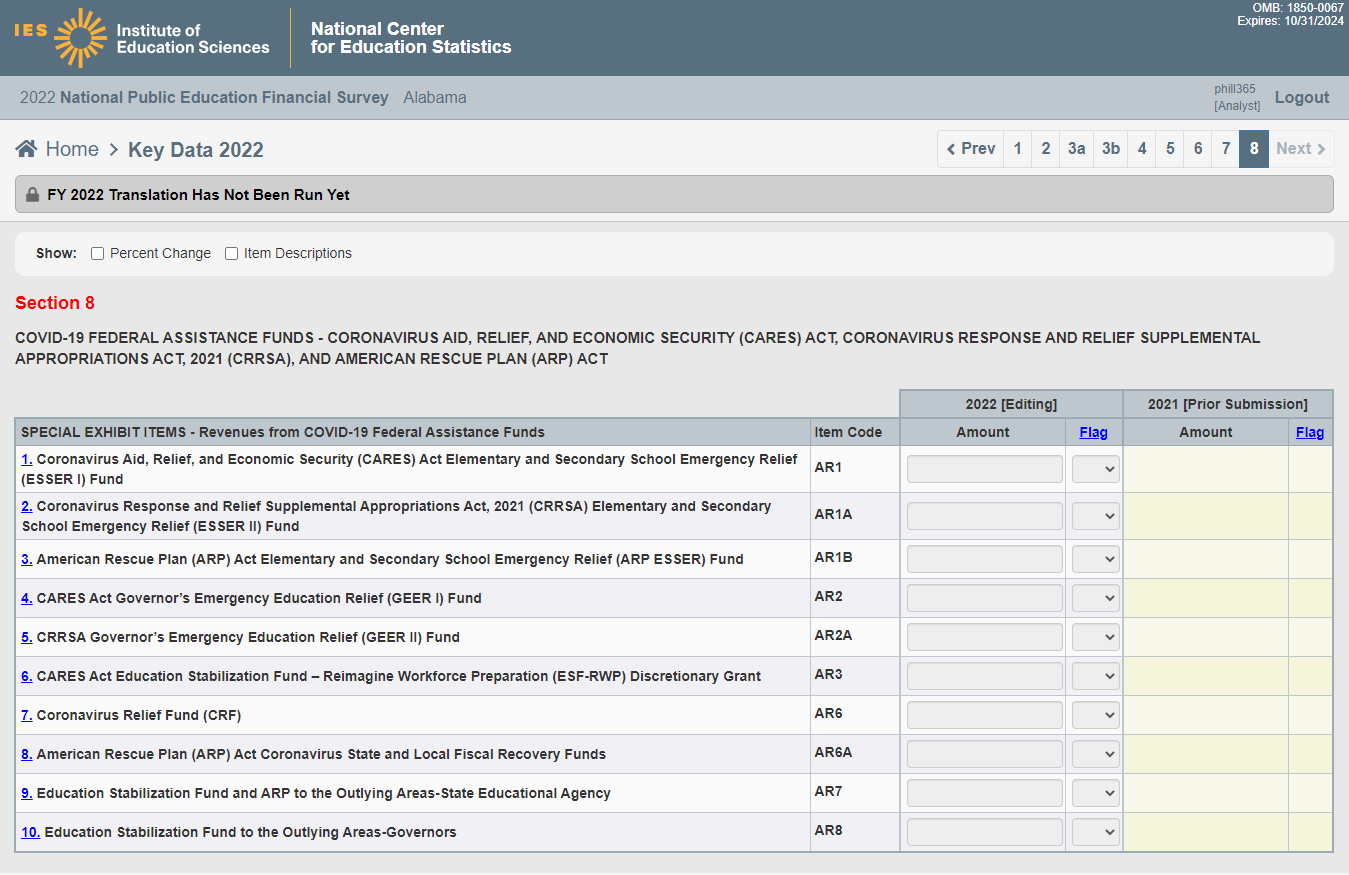The width and height of the screenshot is (1349, 875).
Task: Select page 1 in pagination
Action: point(1017,149)
